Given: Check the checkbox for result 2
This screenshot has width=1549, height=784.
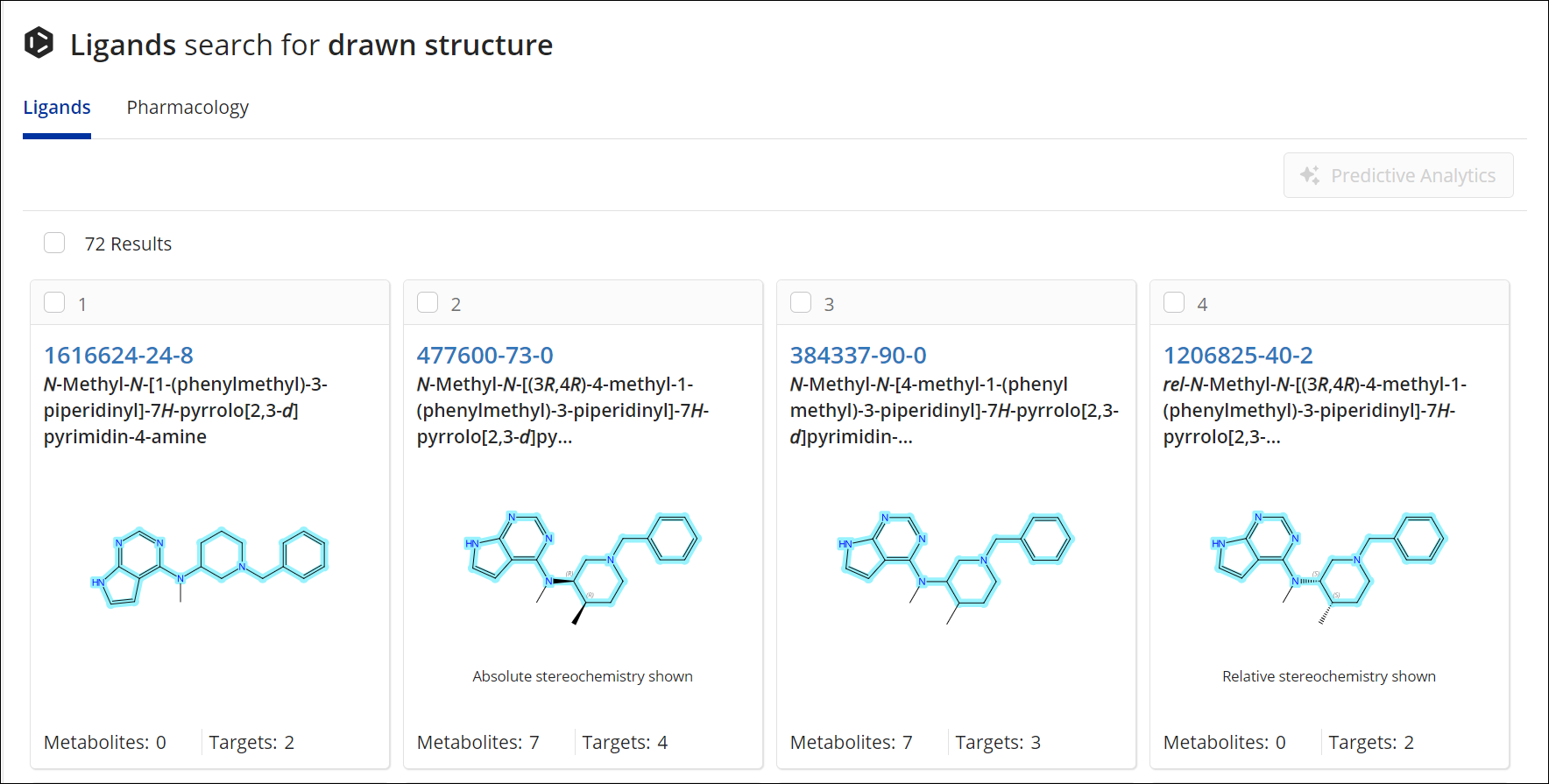Looking at the screenshot, I should point(428,302).
